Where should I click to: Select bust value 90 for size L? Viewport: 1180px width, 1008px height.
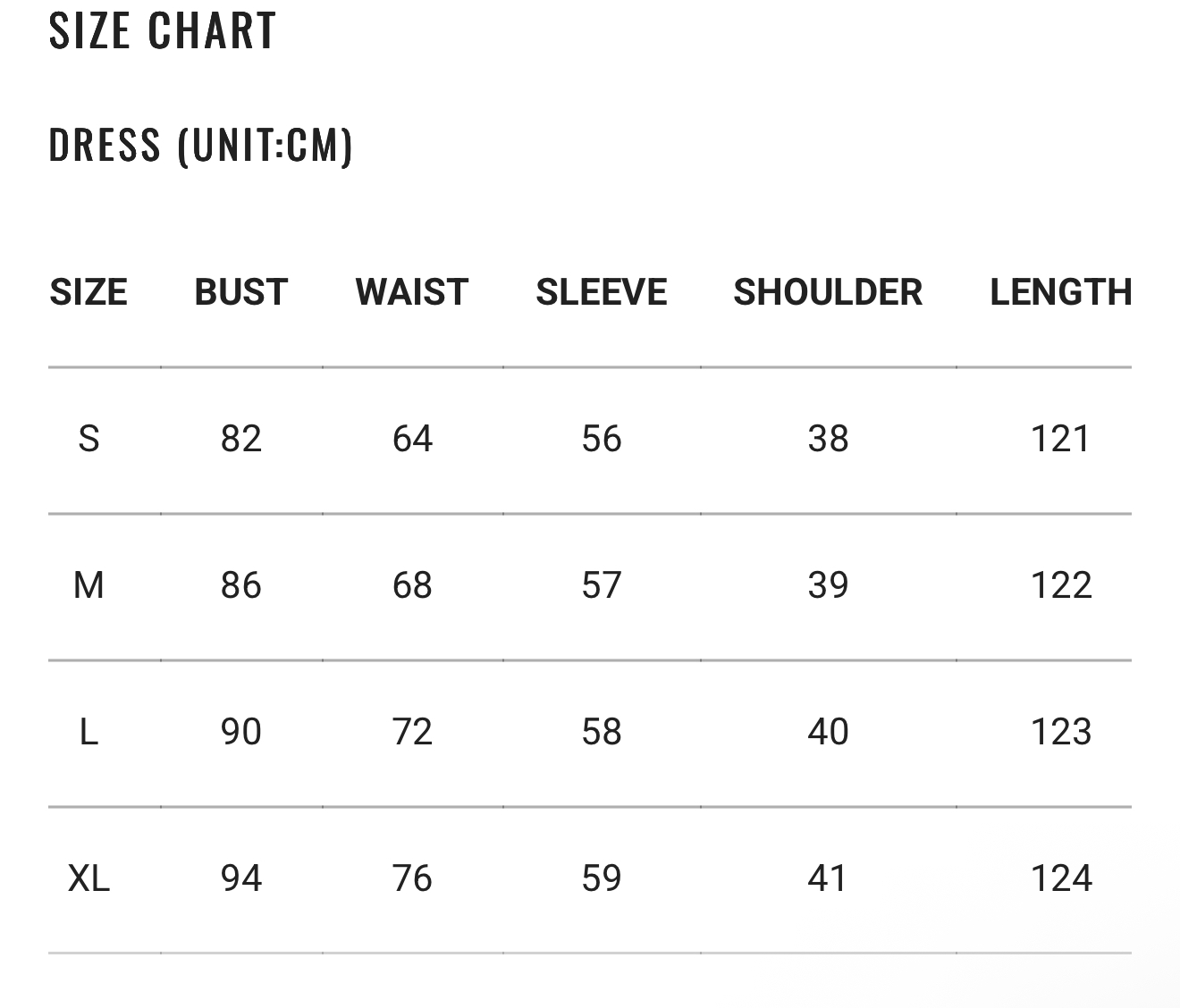coord(241,732)
